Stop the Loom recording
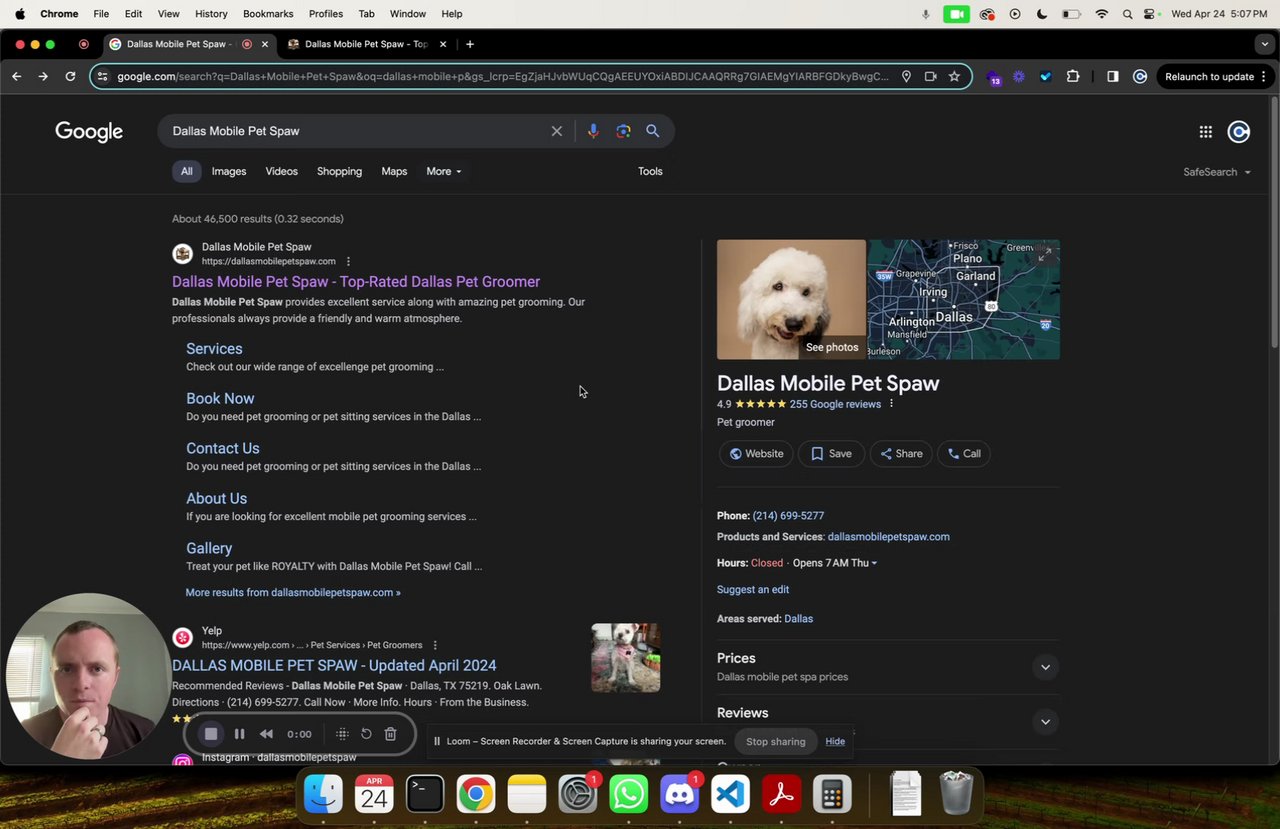This screenshot has width=1280, height=829. pyautogui.click(x=211, y=734)
